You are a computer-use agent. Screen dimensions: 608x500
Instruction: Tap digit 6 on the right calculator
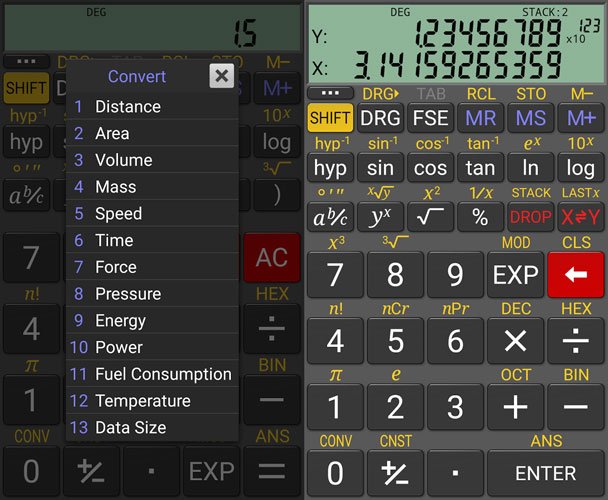pos(455,341)
